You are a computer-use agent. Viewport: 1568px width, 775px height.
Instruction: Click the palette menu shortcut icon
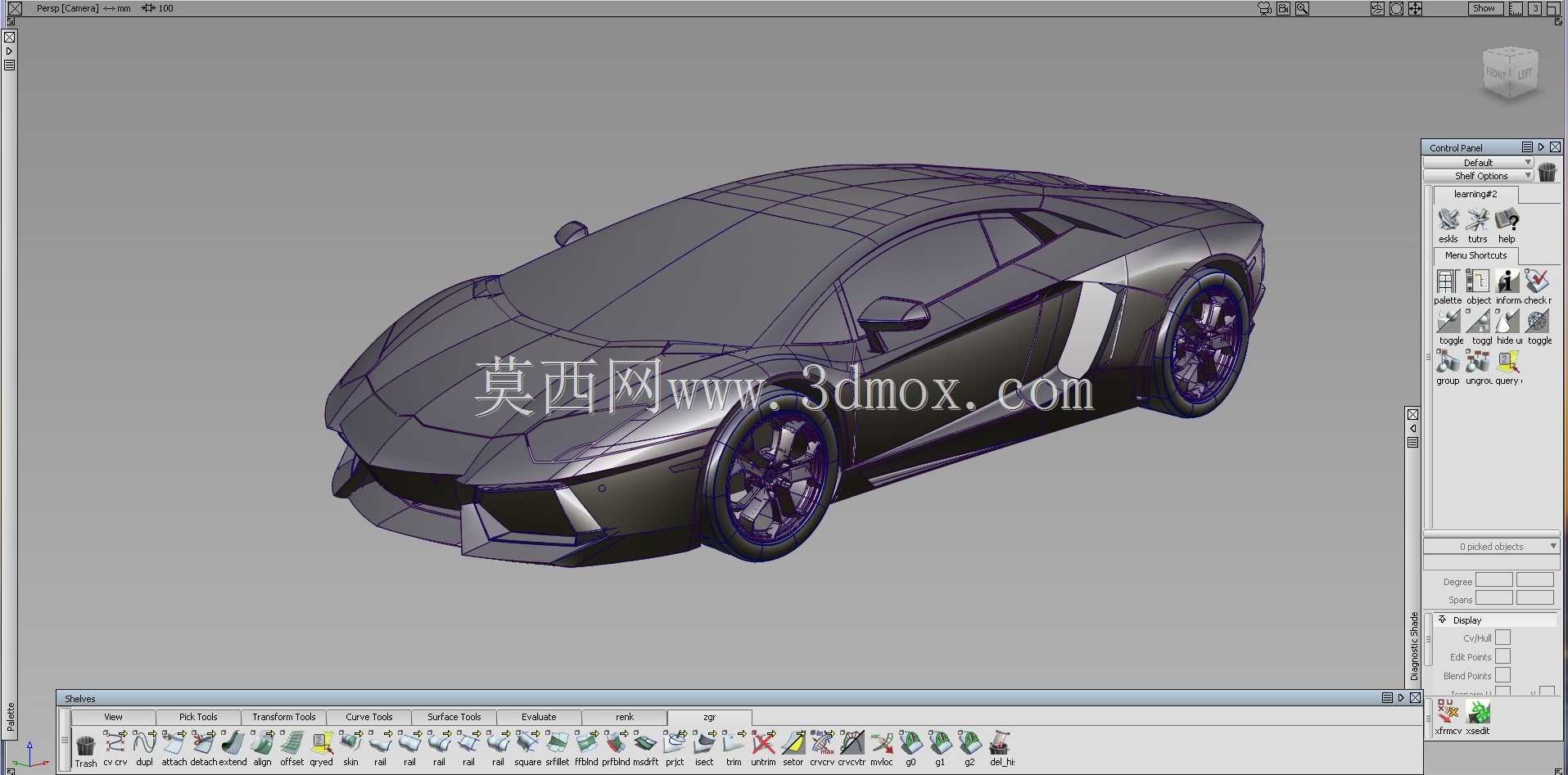pyautogui.click(x=1448, y=282)
